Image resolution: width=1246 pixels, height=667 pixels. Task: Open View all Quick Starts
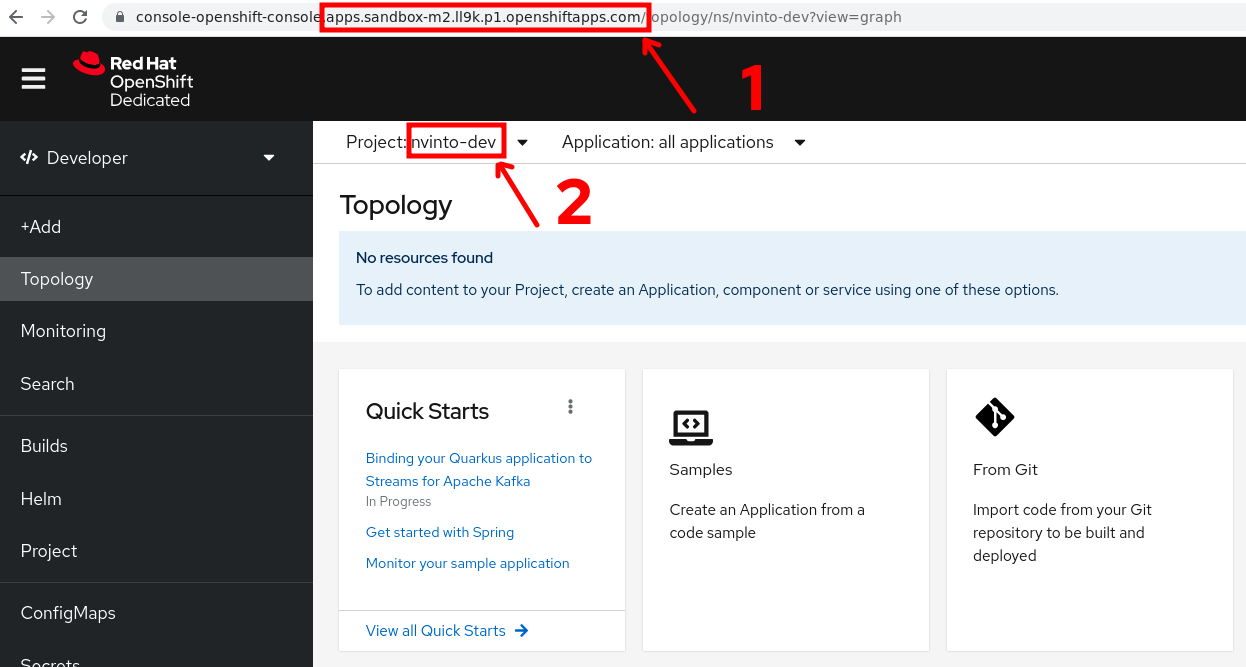pyautogui.click(x=436, y=630)
